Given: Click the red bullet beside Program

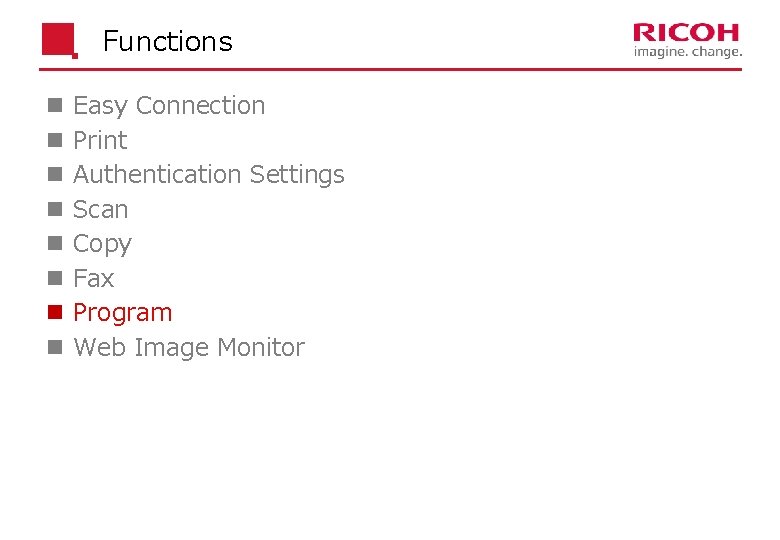Looking at the screenshot, I should 55,312.
